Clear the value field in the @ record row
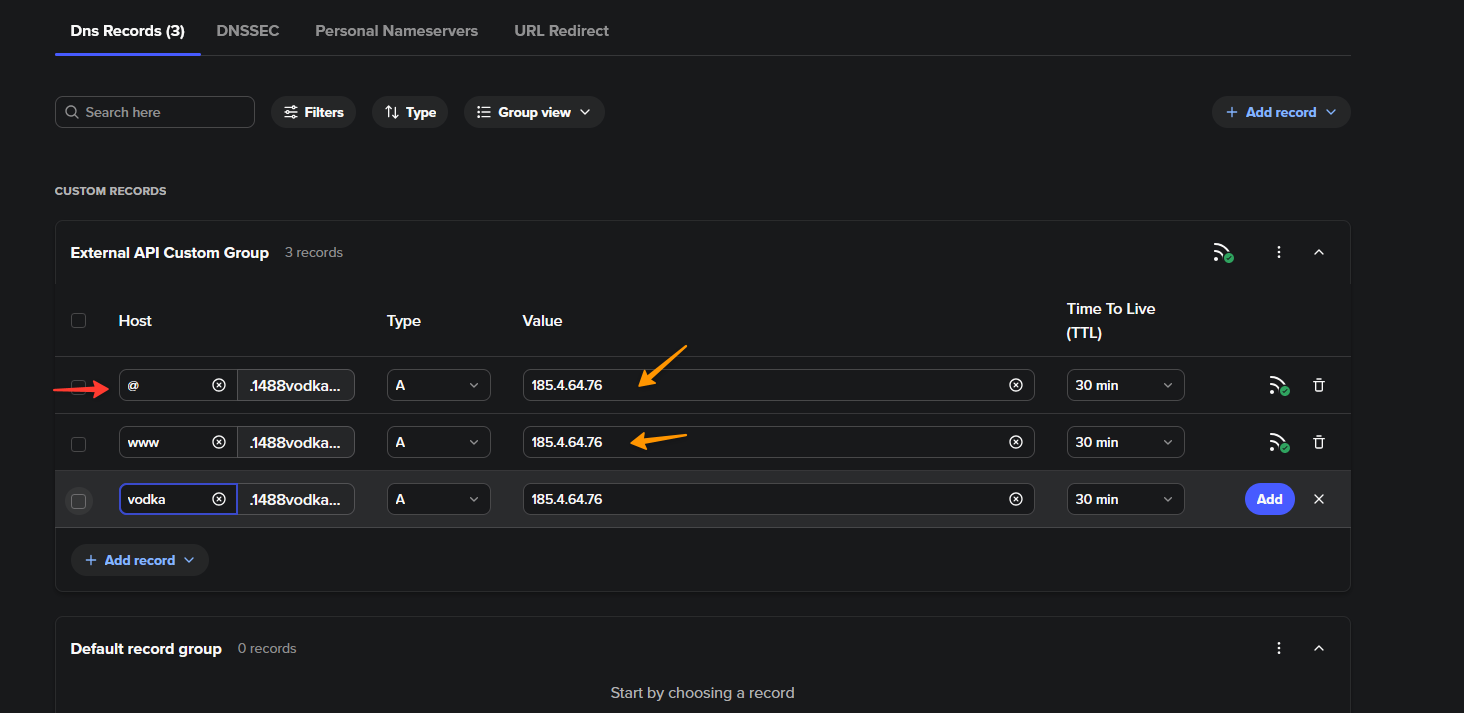1464x713 pixels. pos(1016,385)
